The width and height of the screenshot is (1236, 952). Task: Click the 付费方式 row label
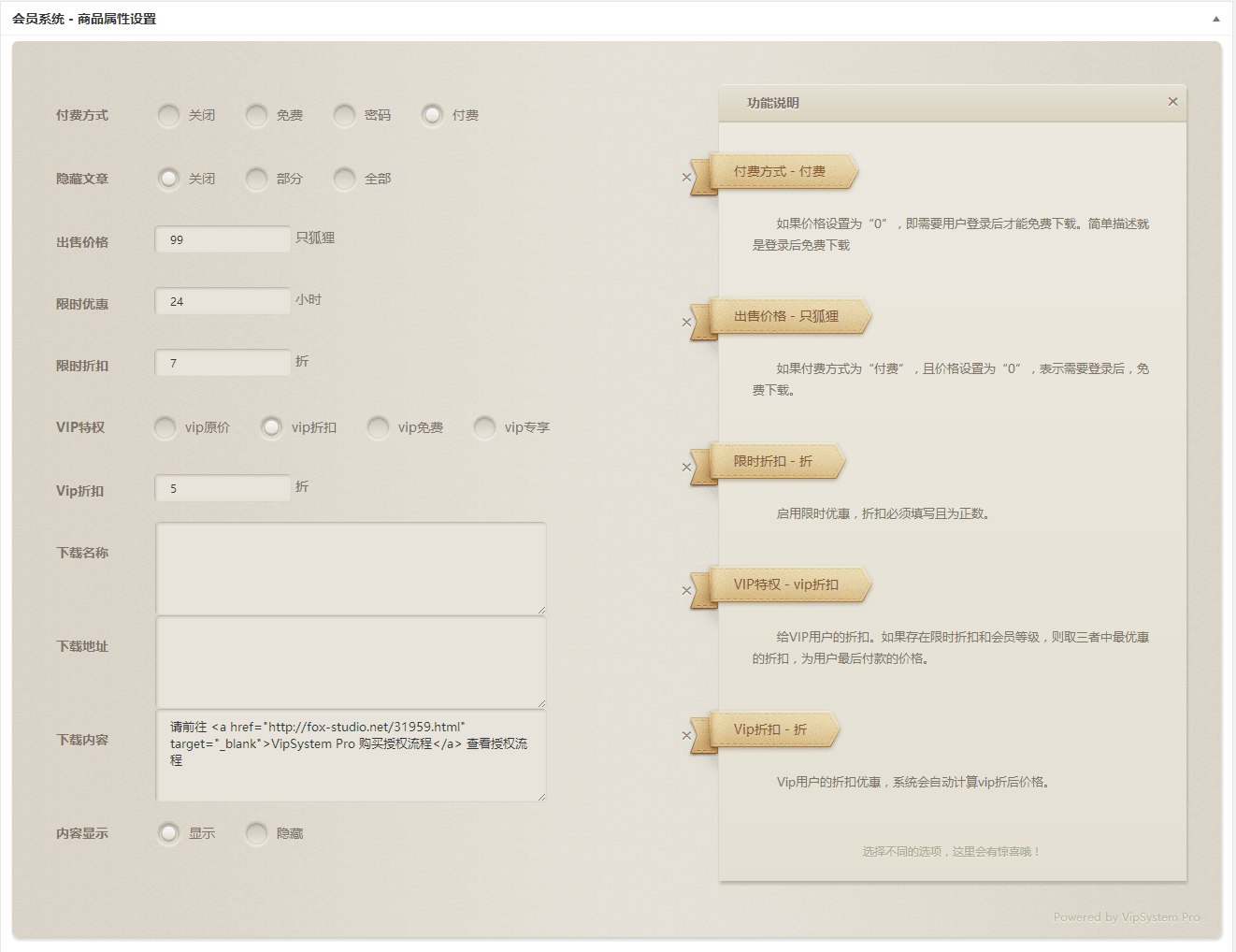click(82, 115)
